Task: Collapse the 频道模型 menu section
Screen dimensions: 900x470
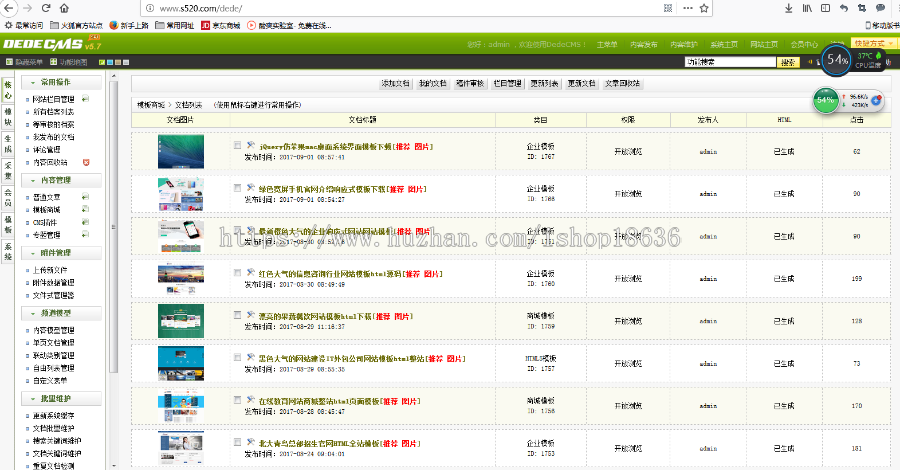Action: click(61, 313)
